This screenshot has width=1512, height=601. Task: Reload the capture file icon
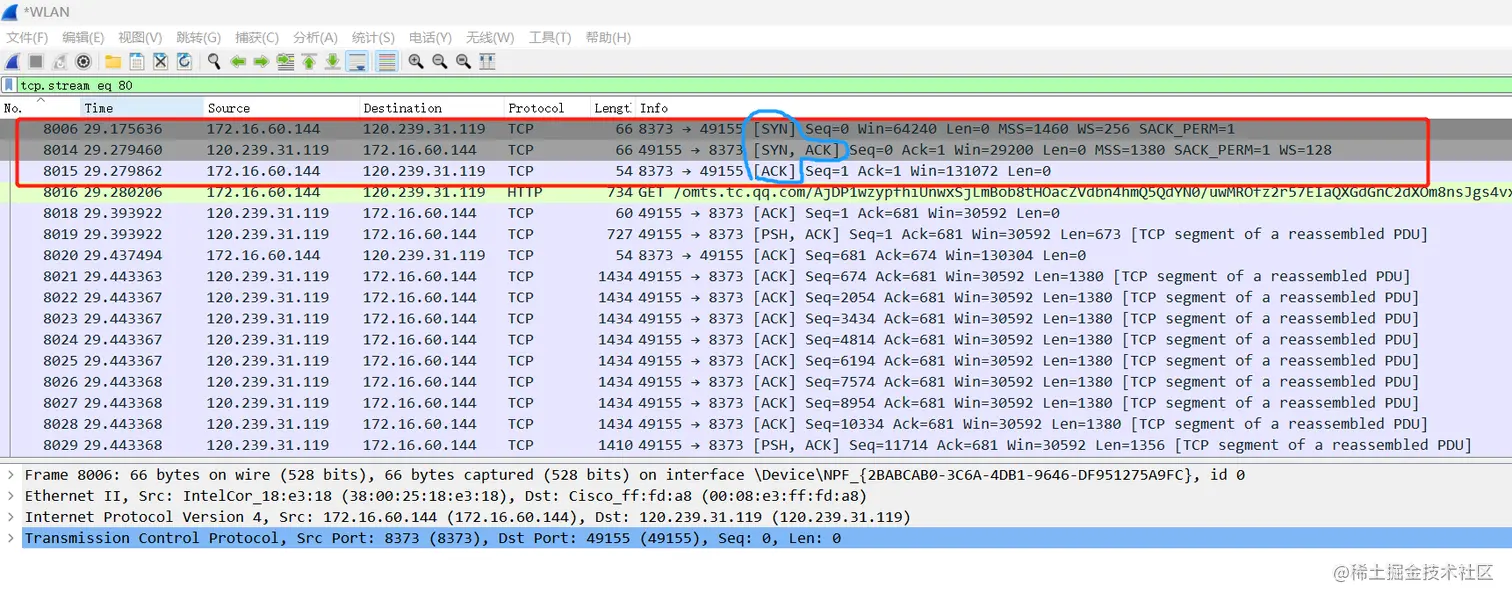(184, 62)
